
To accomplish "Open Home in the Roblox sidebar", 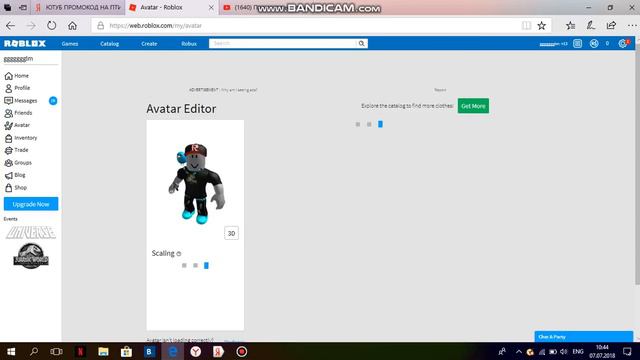I will click(x=17, y=76).
